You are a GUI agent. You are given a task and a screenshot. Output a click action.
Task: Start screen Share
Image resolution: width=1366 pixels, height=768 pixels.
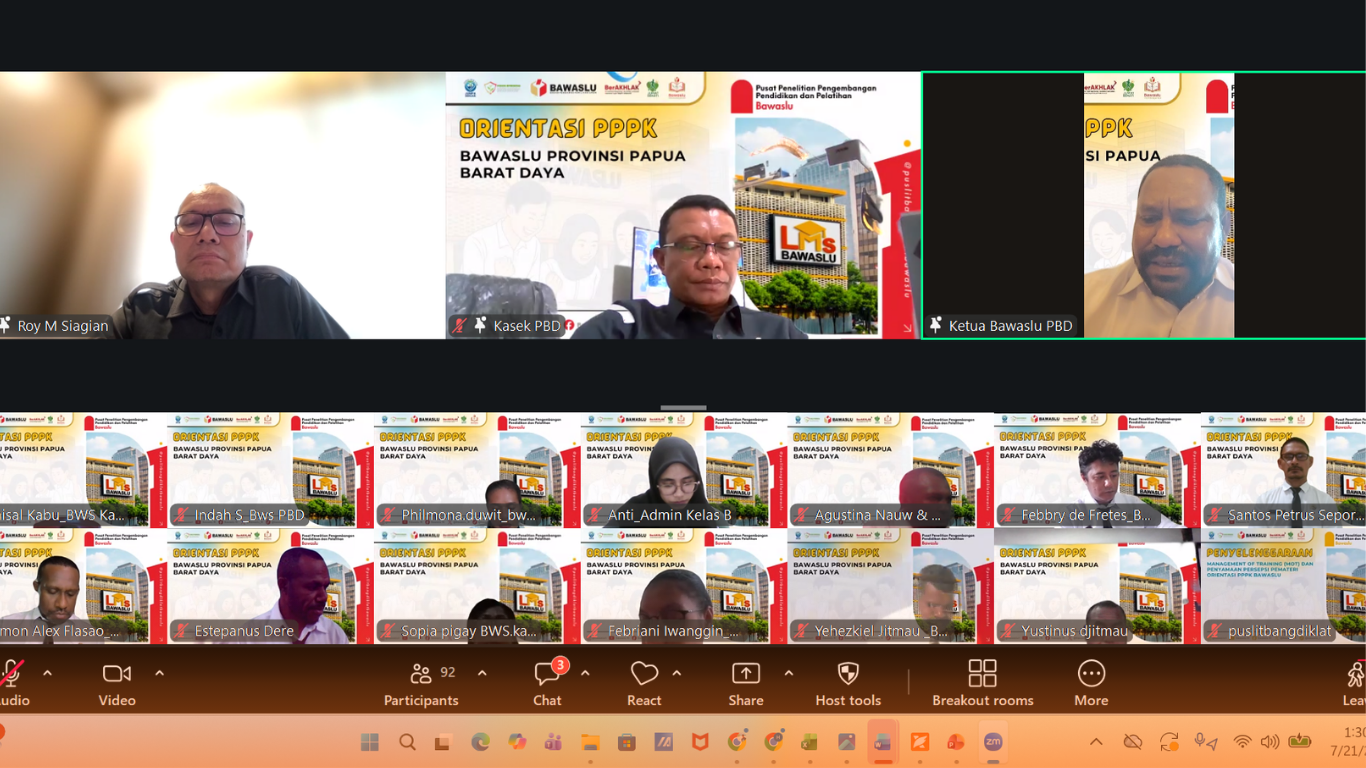pyautogui.click(x=746, y=684)
